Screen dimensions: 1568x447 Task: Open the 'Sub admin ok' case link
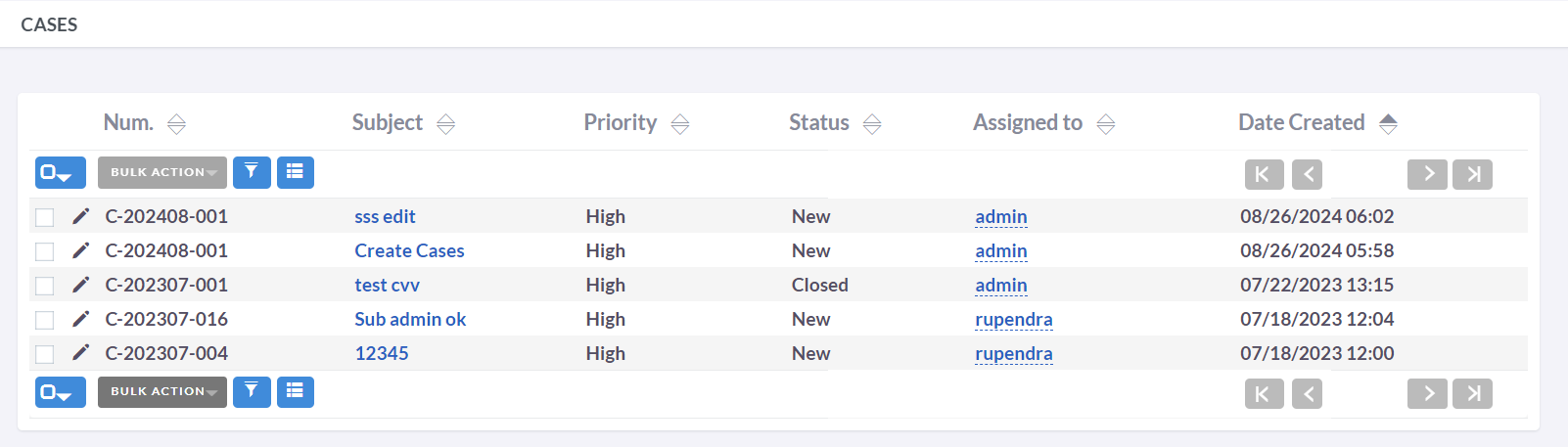click(410, 319)
